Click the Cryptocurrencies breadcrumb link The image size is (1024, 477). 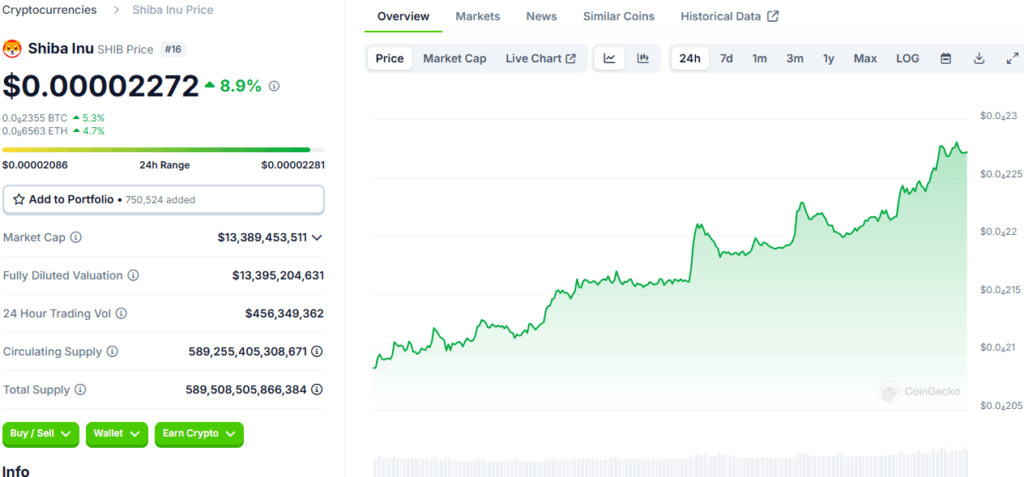[x=50, y=10]
